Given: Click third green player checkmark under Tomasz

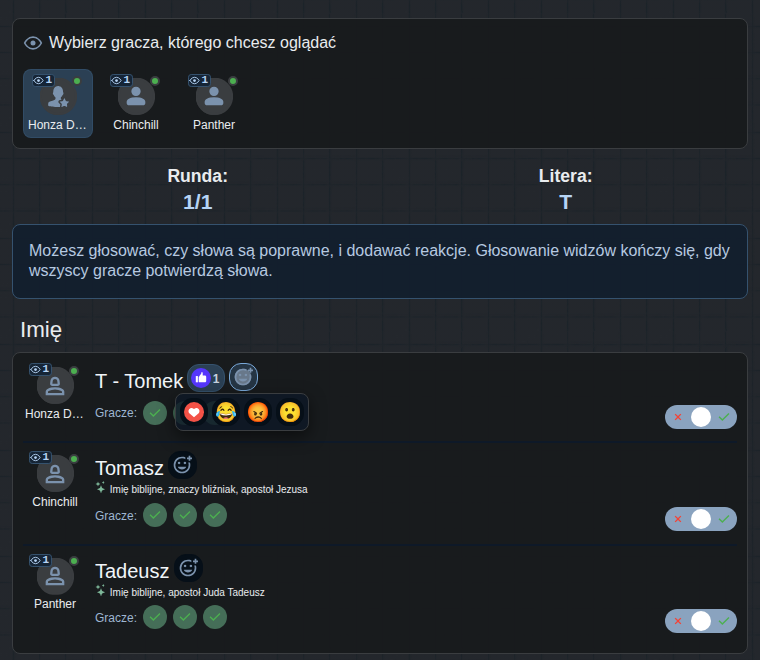Looking at the screenshot, I should (x=215, y=515).
